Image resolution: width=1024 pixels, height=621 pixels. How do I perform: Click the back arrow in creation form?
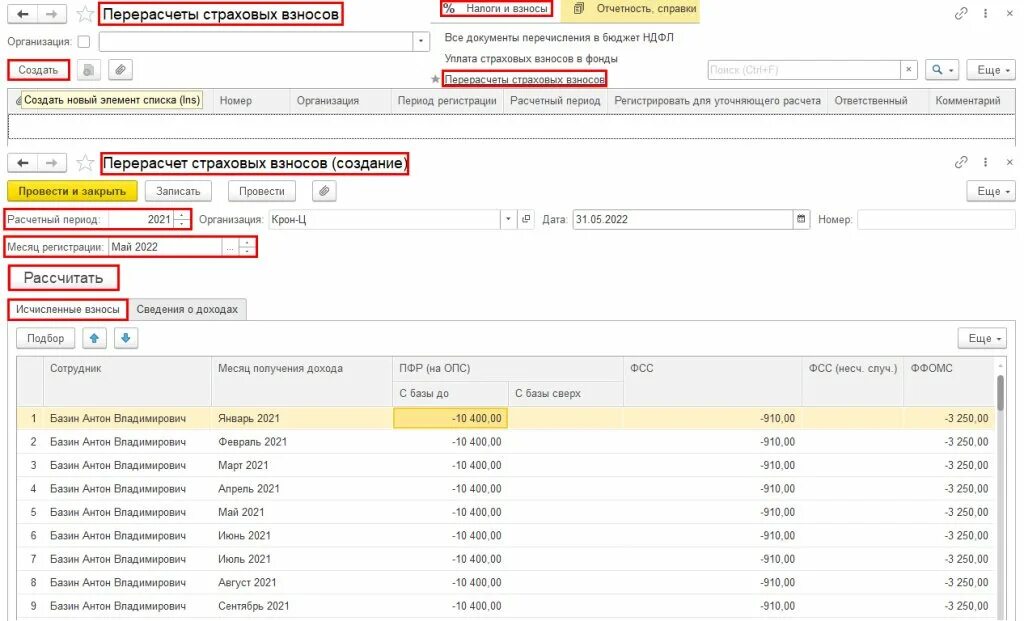[x=23, y=163]
